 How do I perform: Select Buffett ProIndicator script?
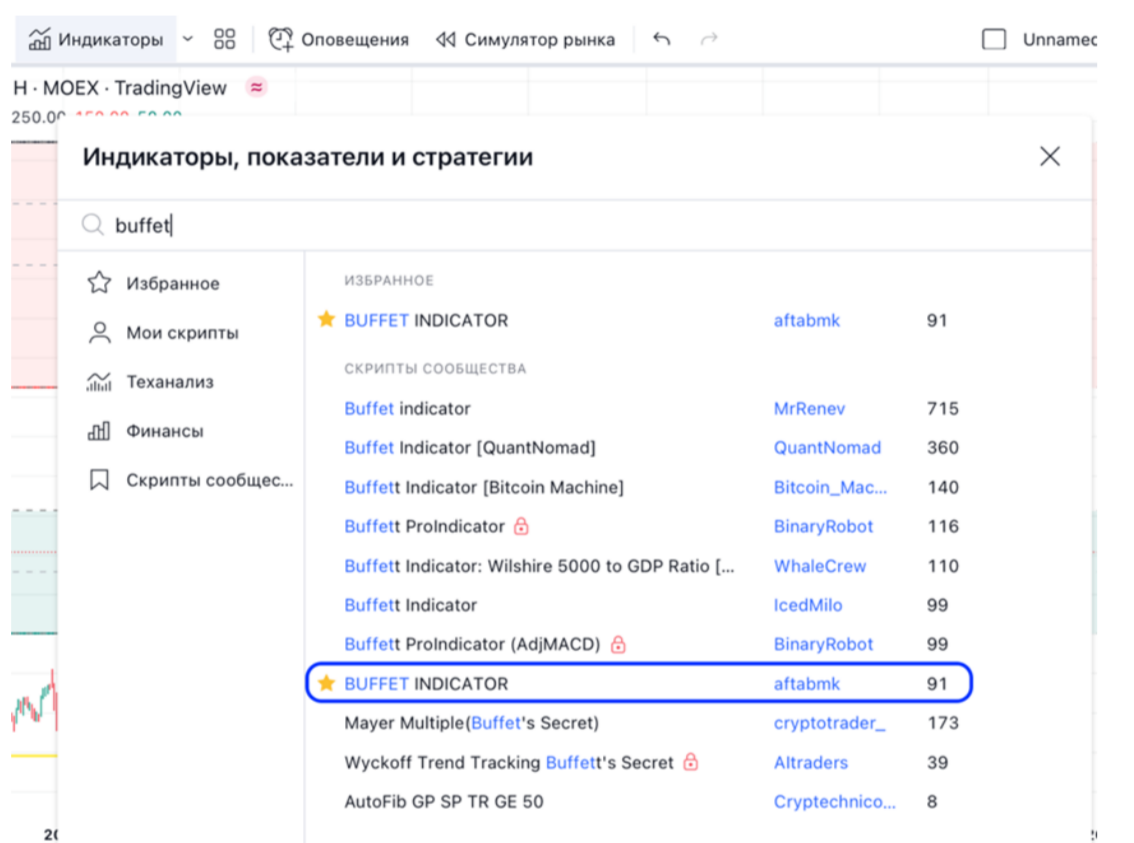425,526
